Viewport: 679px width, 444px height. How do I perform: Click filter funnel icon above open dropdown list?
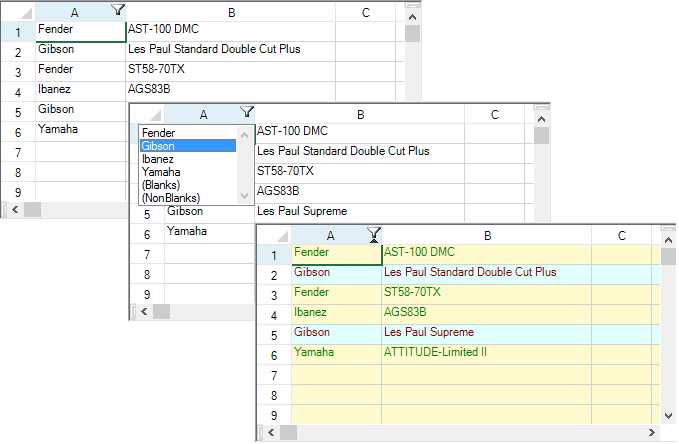point(247,113)
